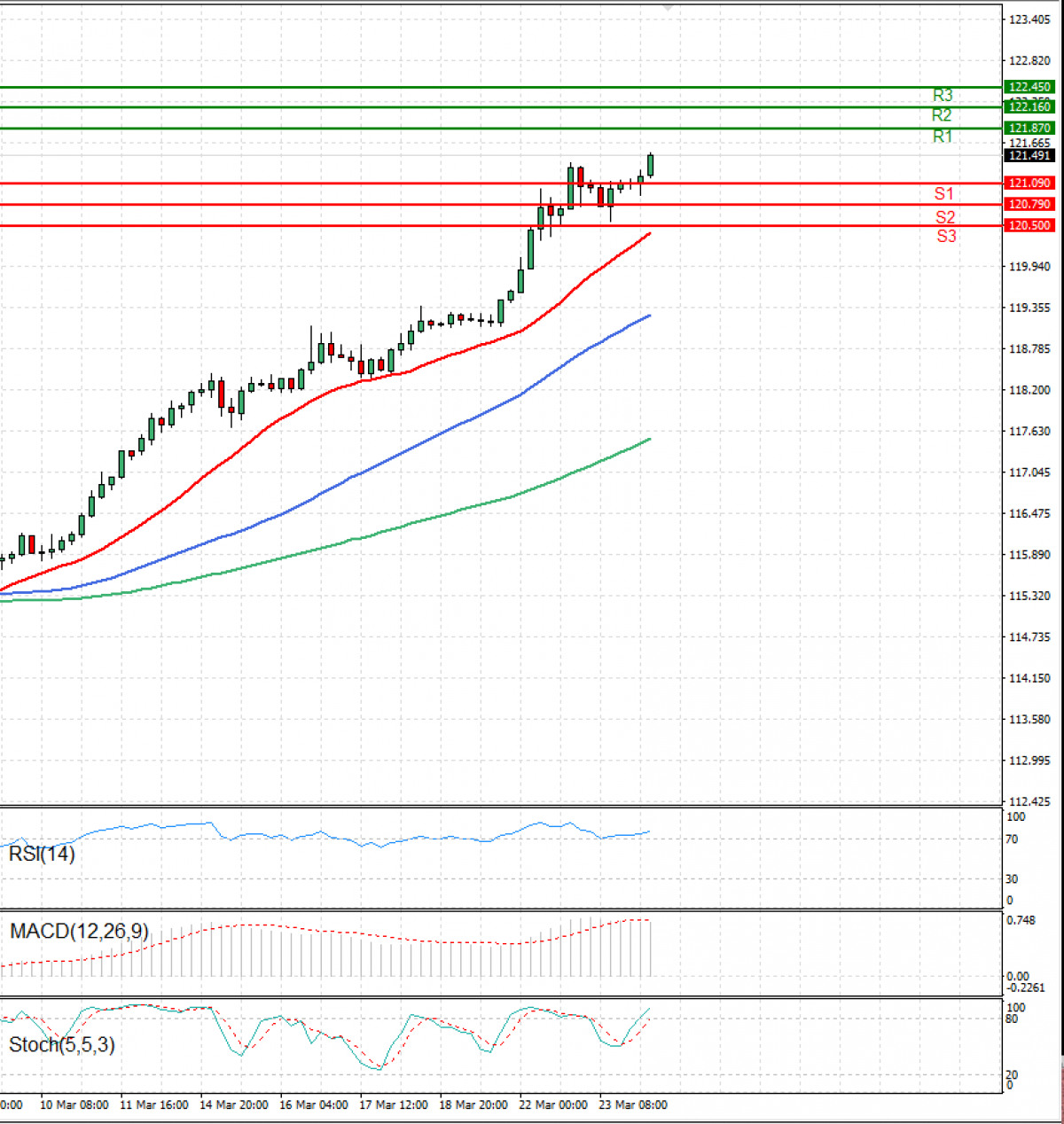The image size is (1064, 1124).
Task: Select the latest green candlestick on chart
Action: pyautogui.click(x=651, y=165)
